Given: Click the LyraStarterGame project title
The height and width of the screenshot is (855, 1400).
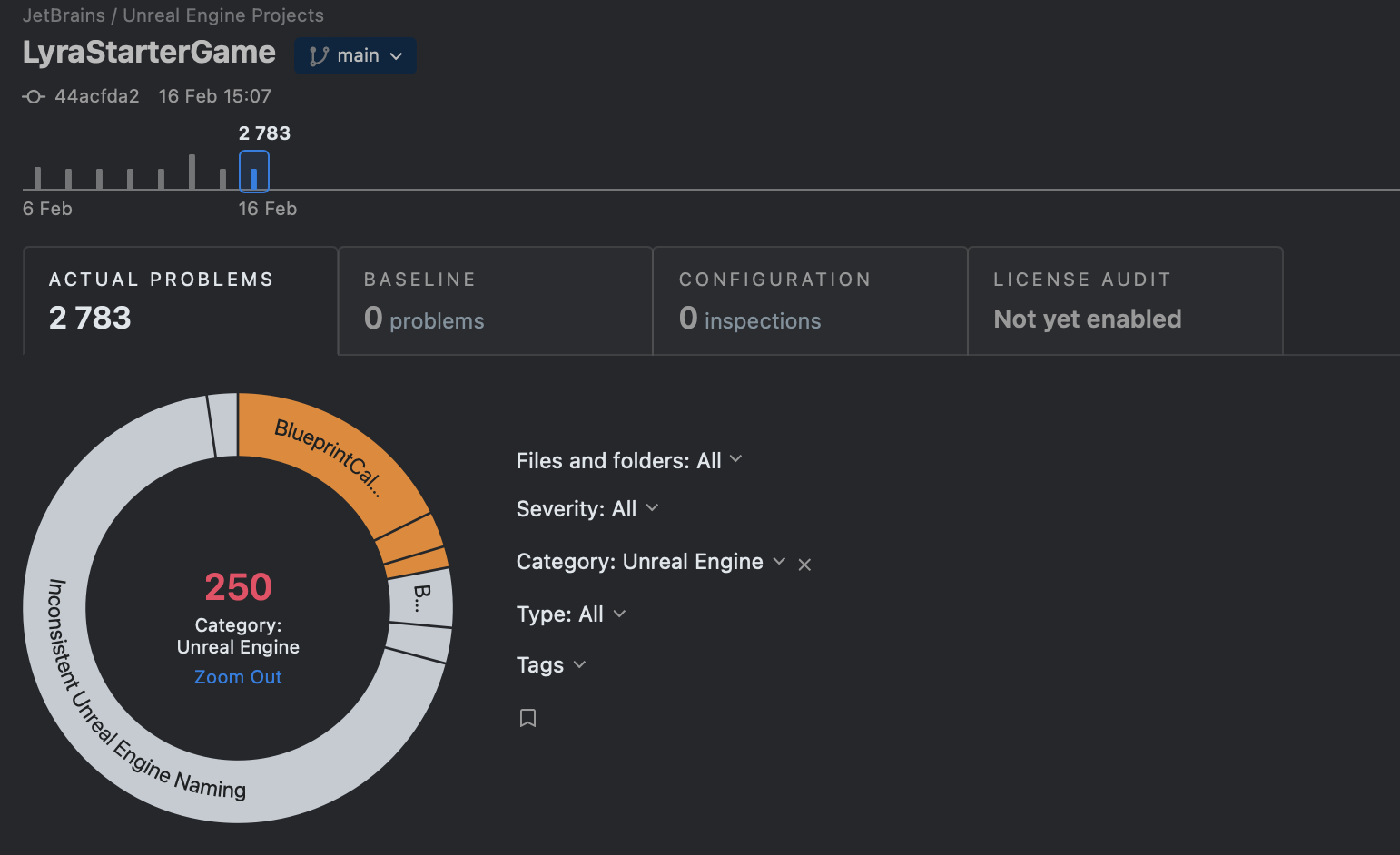Looking at the screenshot, I should [x=149, y=53].
